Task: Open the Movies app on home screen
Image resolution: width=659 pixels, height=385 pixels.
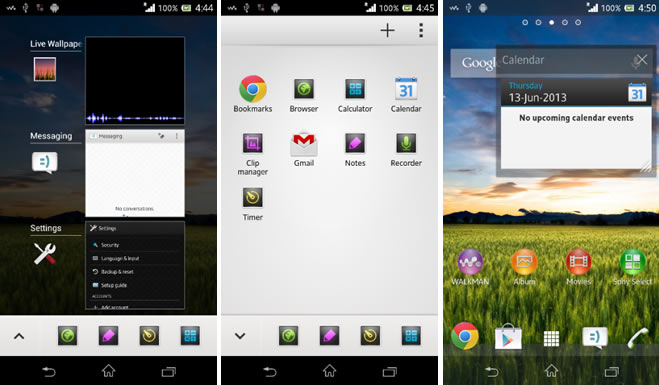Action: coord(578,262)
